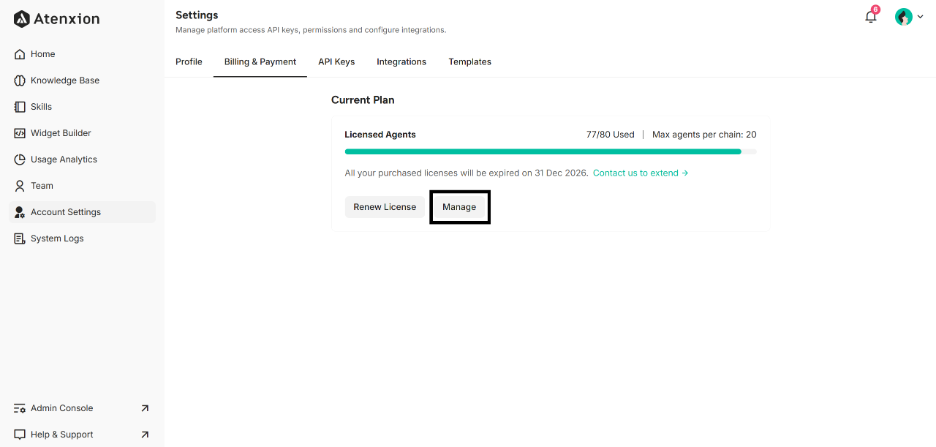
Task: Click the Widget Builder code icon
Action: click(20, 133)
